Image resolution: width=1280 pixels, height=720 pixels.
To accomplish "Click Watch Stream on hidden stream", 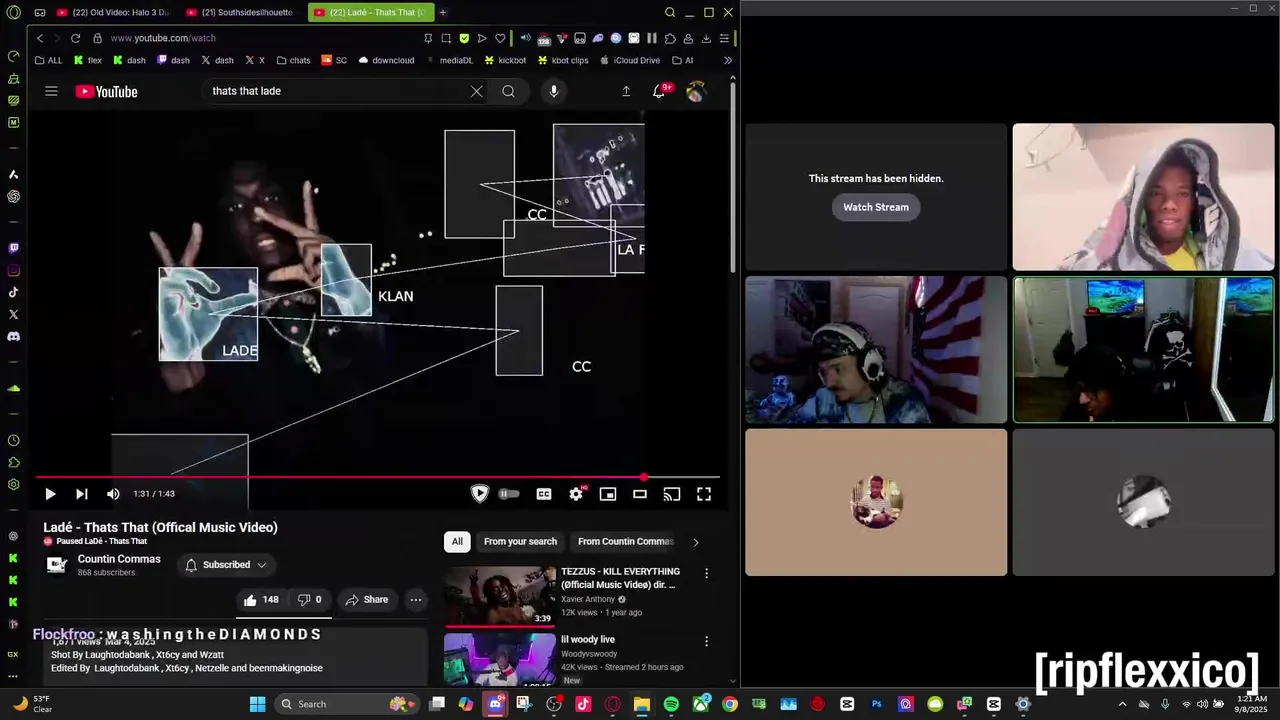I will click(876, 207).
